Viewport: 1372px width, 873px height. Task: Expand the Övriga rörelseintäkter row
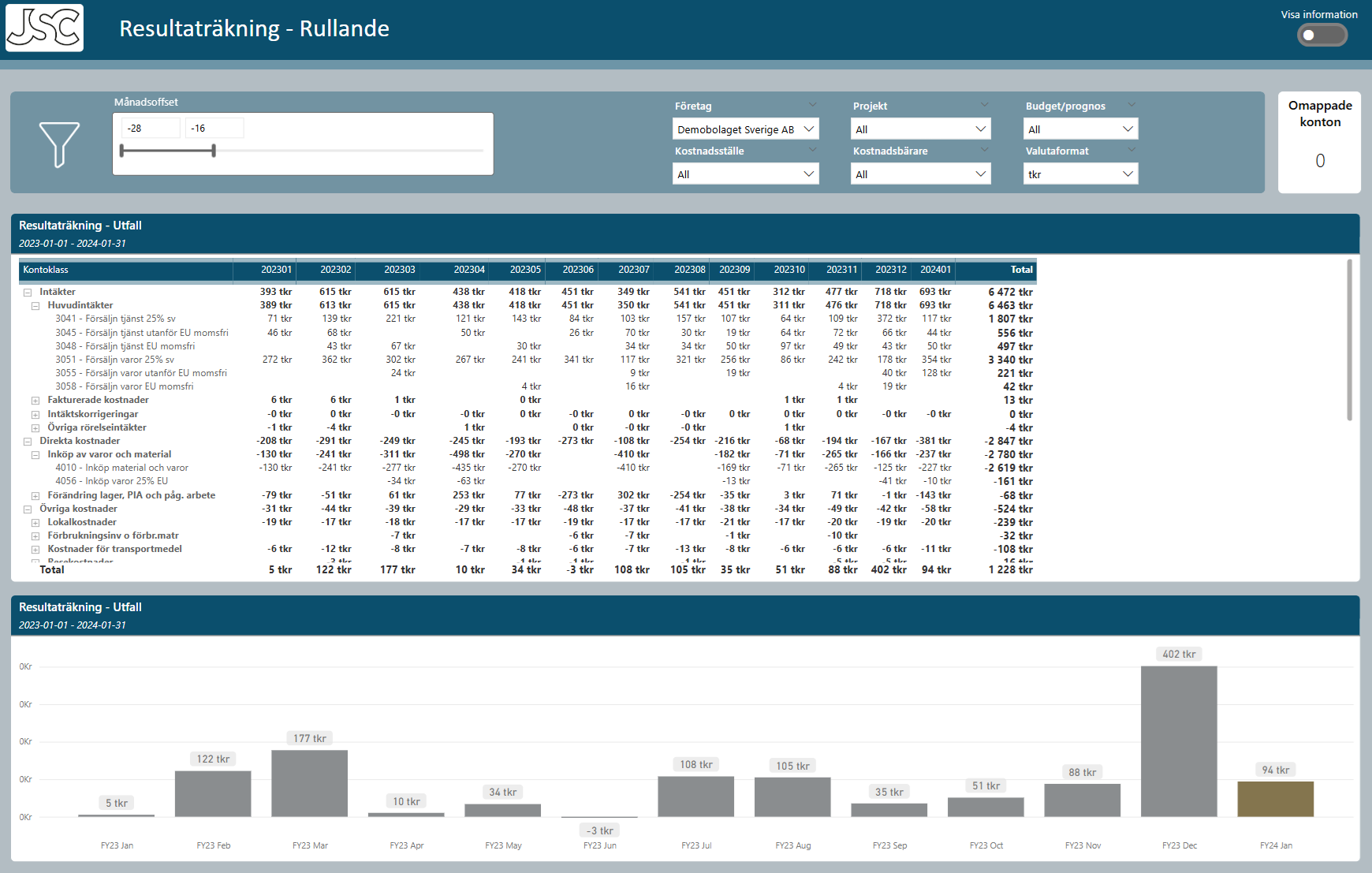[35, 428]
